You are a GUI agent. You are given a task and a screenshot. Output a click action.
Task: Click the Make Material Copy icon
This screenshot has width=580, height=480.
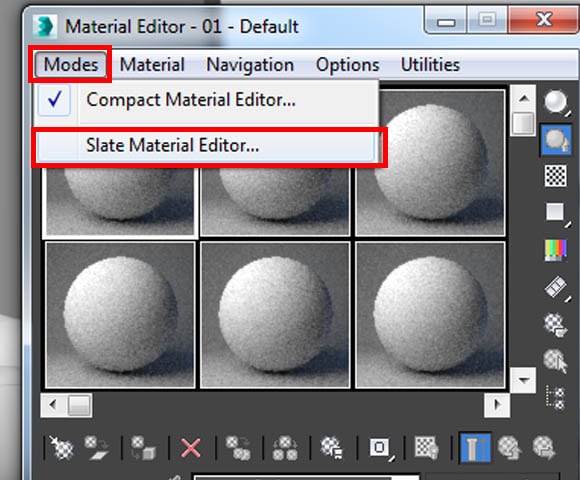238,447
